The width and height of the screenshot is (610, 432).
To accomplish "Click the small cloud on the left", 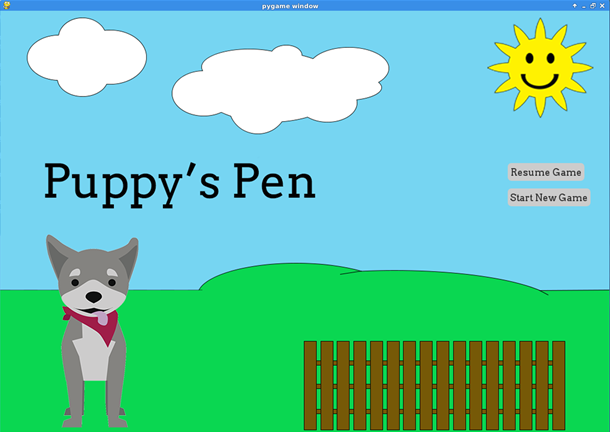I will pos(85,57).
